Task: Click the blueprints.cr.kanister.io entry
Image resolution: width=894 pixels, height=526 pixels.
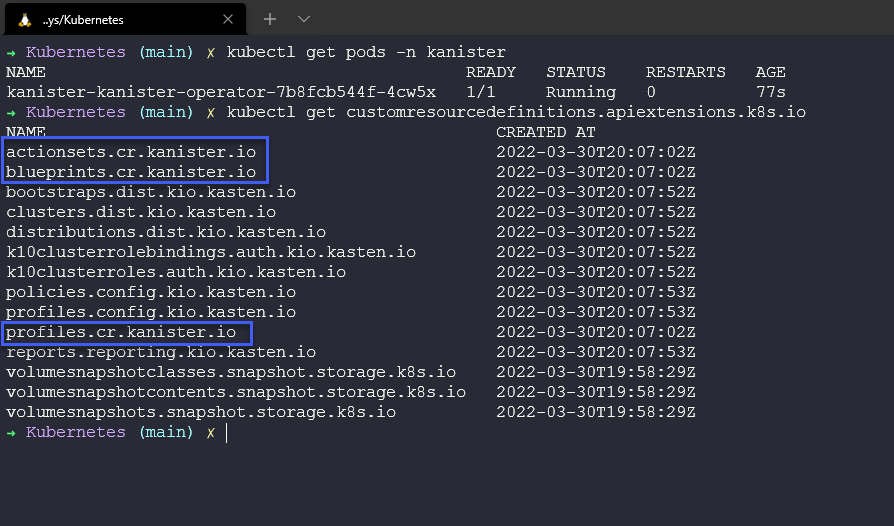Action: 131,172
